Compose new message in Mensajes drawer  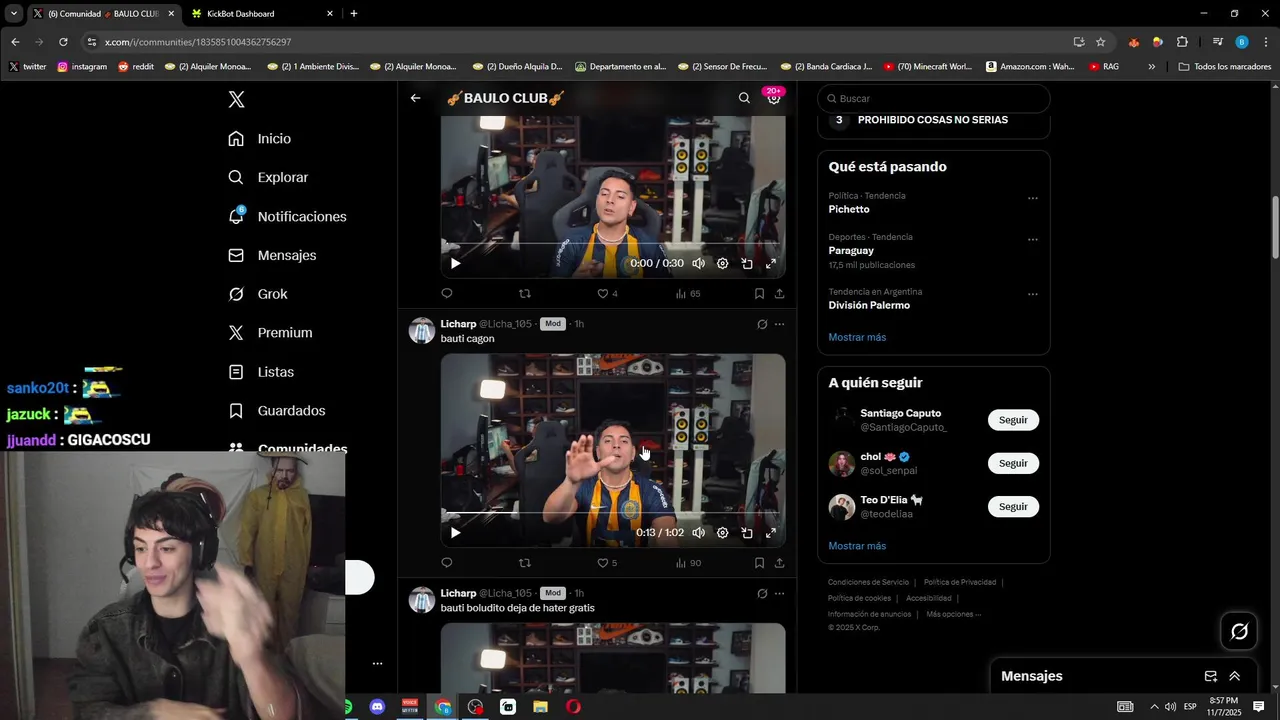[x=1210, y=676]
